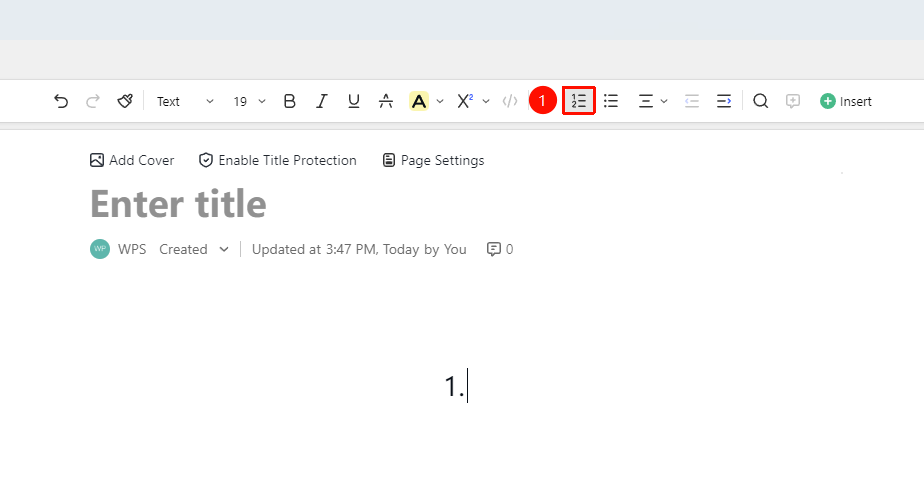This screenshot has width=924, height=496.
Task: Toggle Bold formatting
Action: [289, 101]
